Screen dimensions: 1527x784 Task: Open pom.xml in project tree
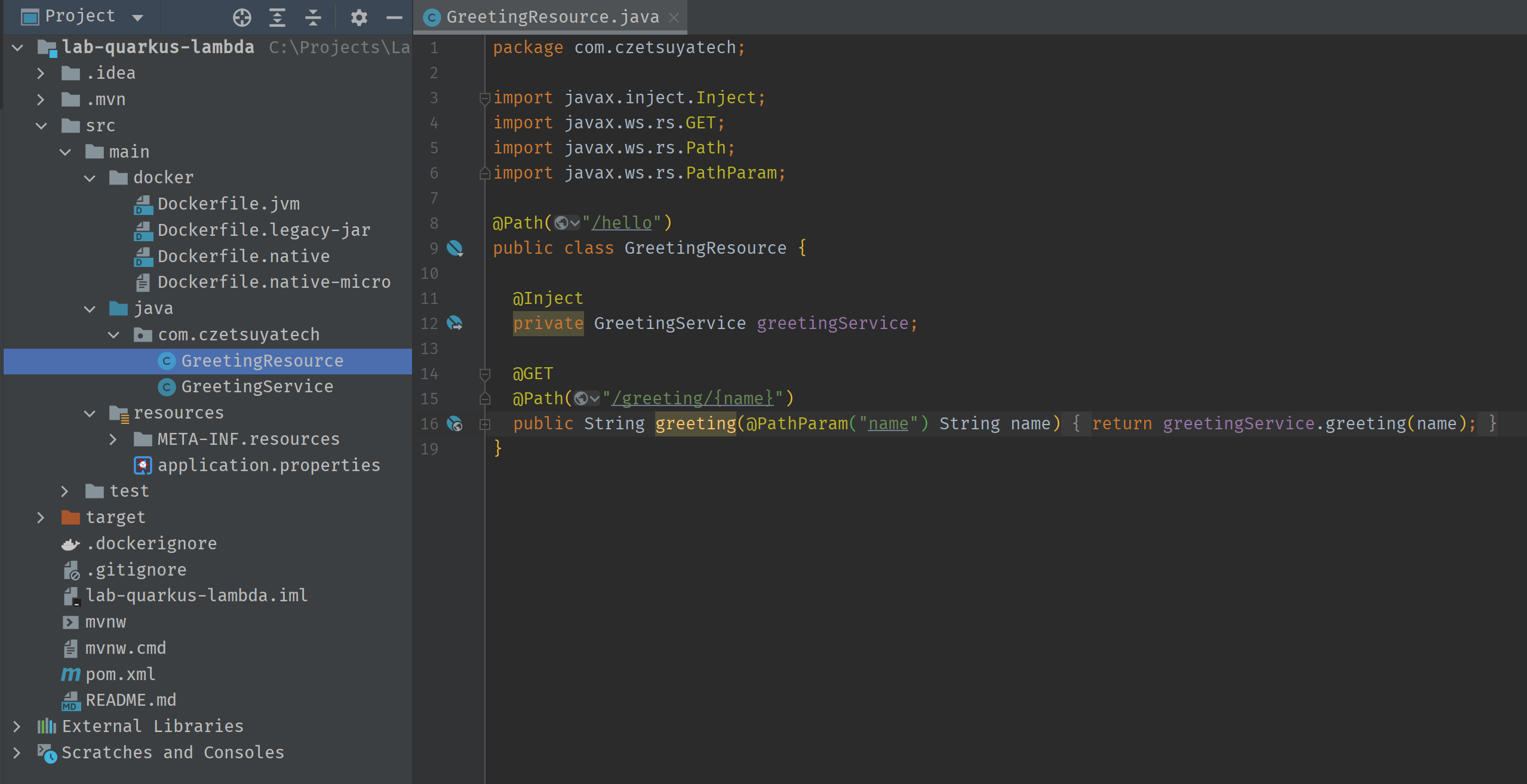coord(120,674)
